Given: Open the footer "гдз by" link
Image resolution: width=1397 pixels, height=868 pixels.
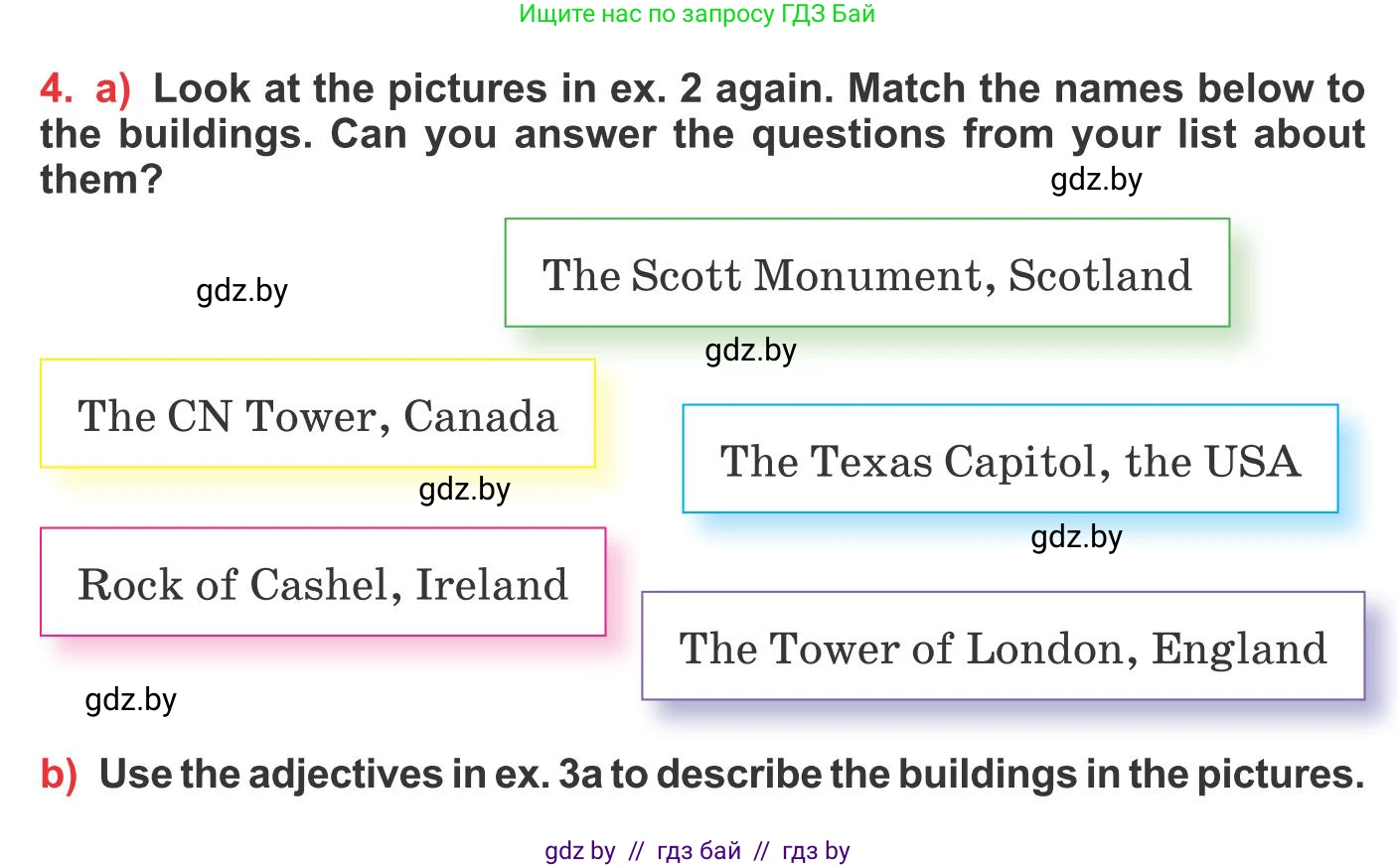Looking at the screenshot, I should coord(816,851).
